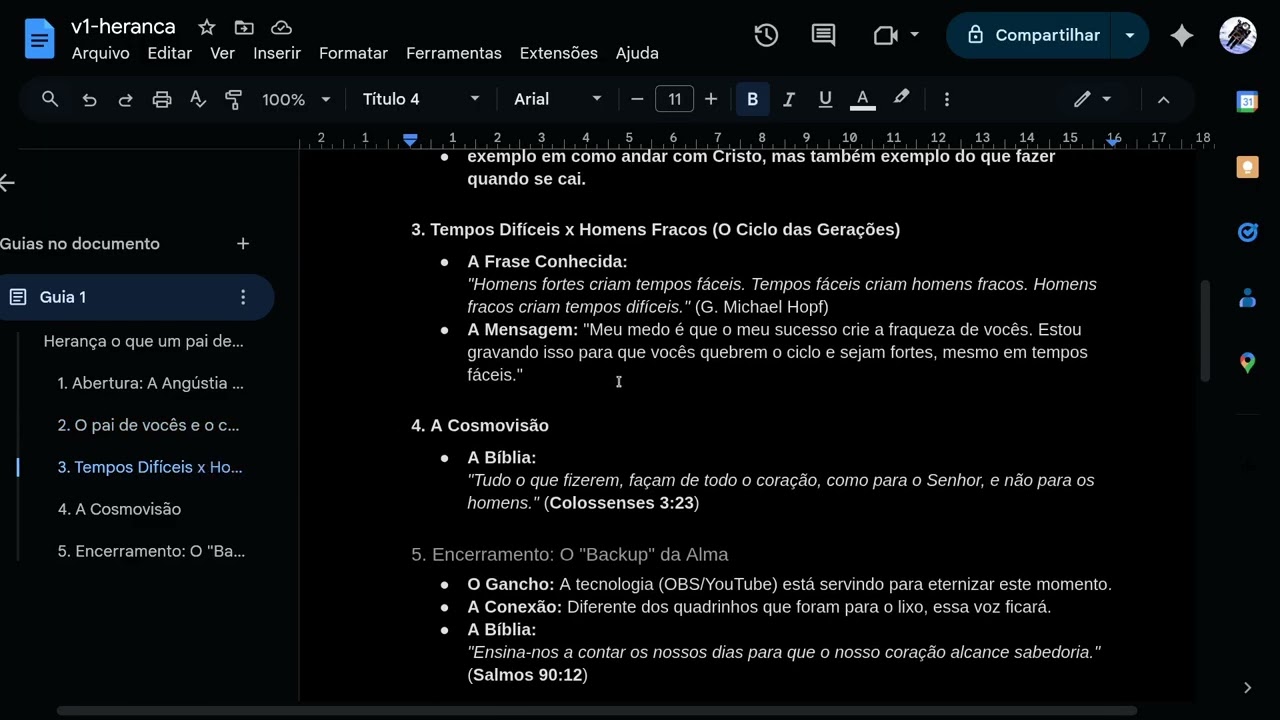Click the font size input field
The image size is (1280, 720).
pos(674,99)
